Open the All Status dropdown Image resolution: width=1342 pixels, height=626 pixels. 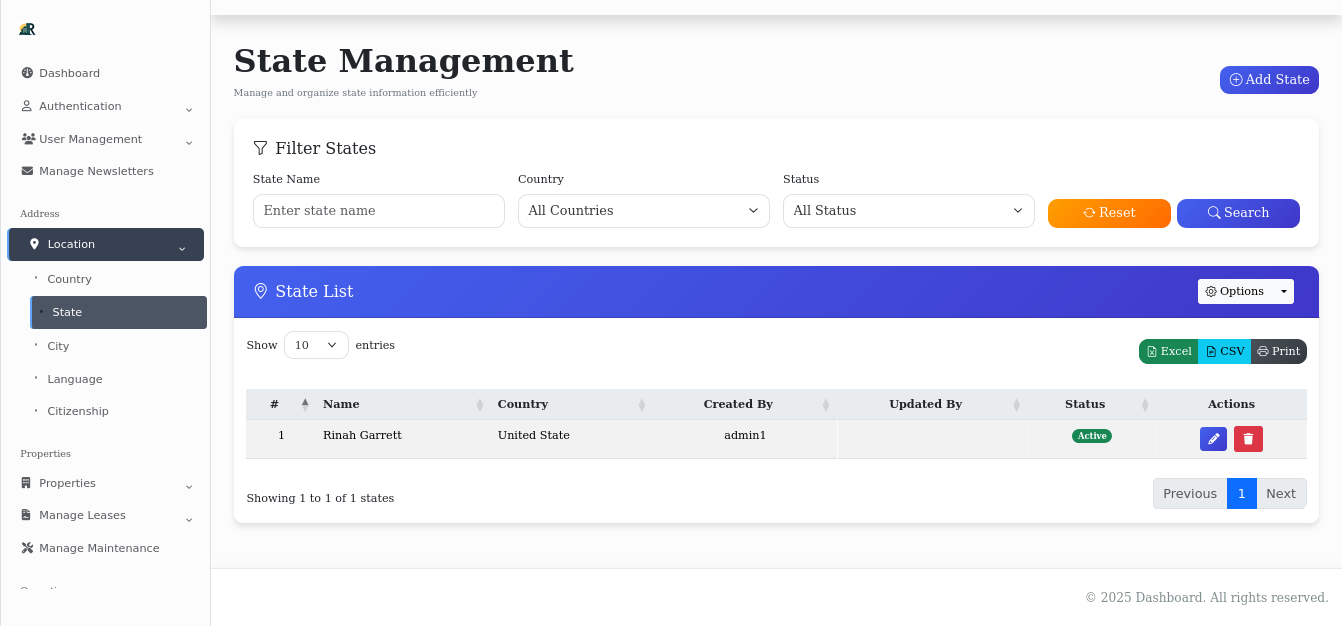click(908, 211)
